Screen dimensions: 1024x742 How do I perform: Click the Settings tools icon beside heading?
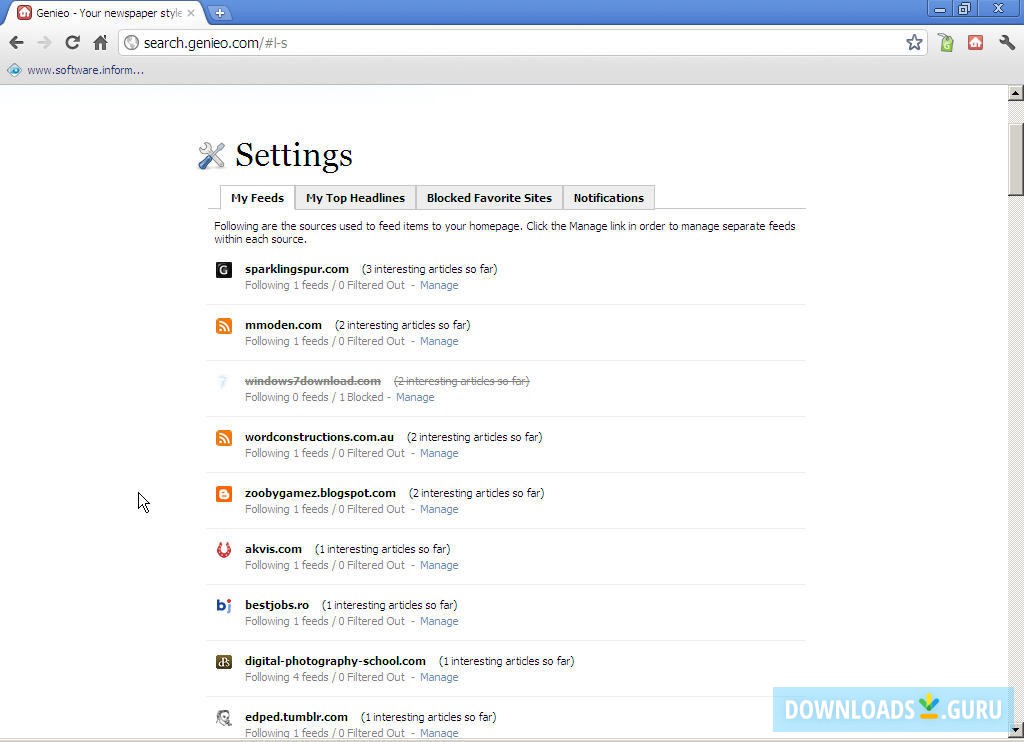[x=212, y=155]
